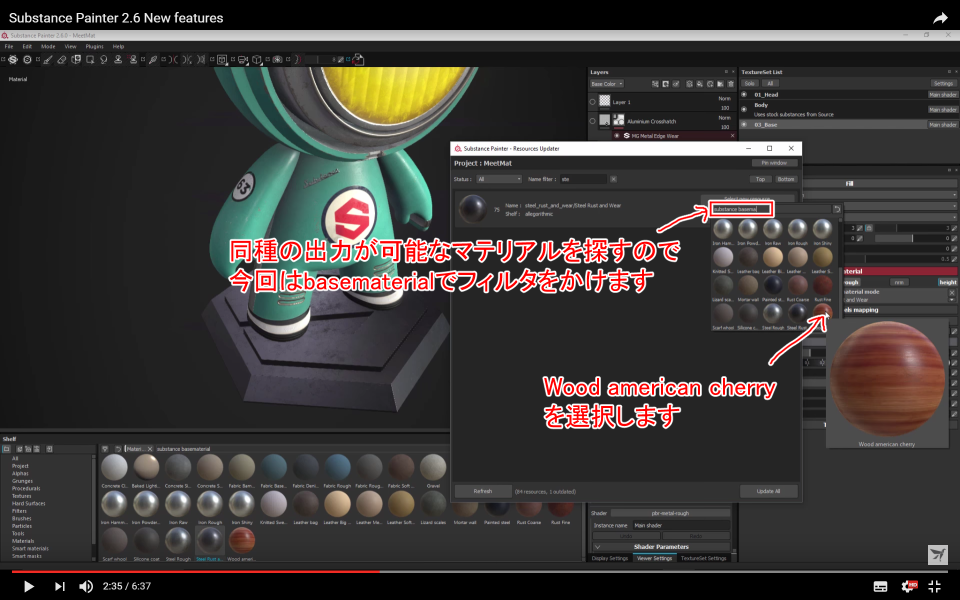Toggle the MG Metal Edge Wear visibility
This screenshot has width=960, height=600.
click(x=617, y=136)
